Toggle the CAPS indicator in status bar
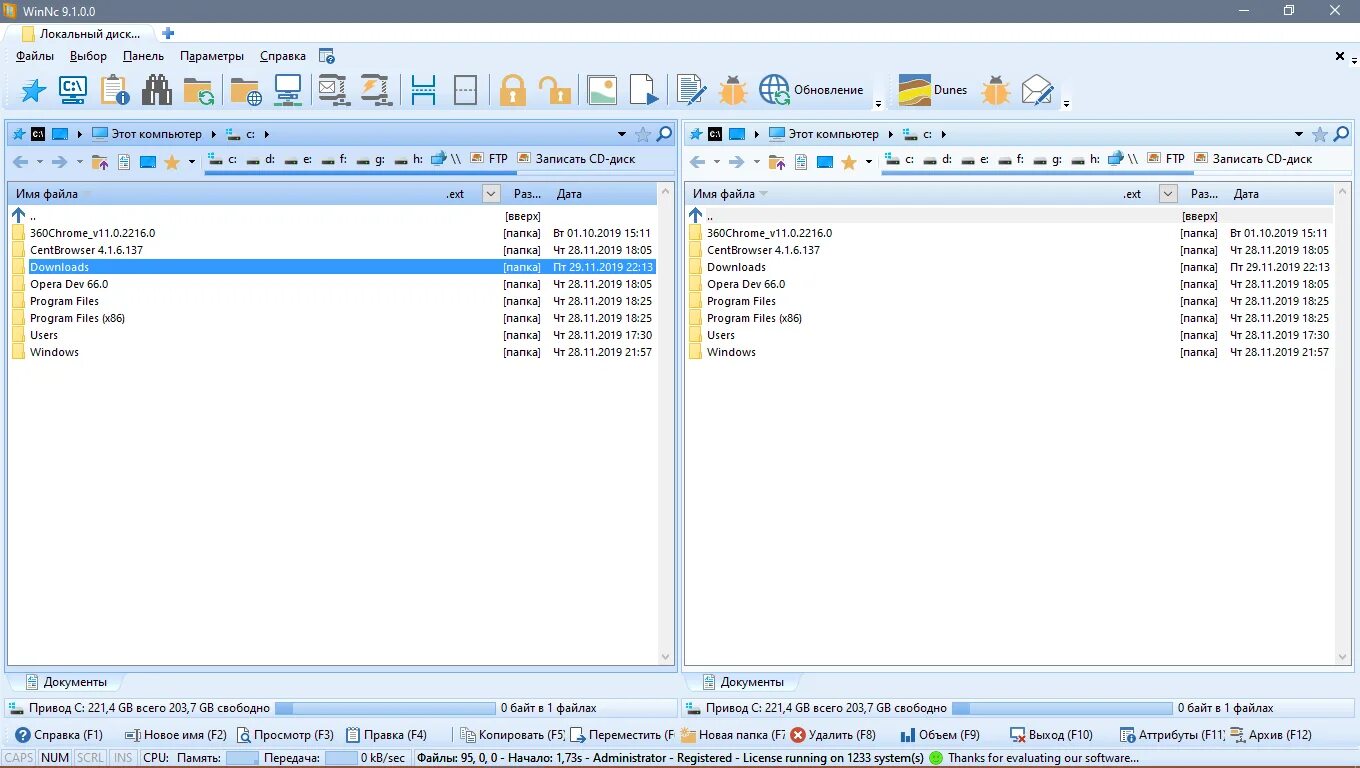 (19, 758)
